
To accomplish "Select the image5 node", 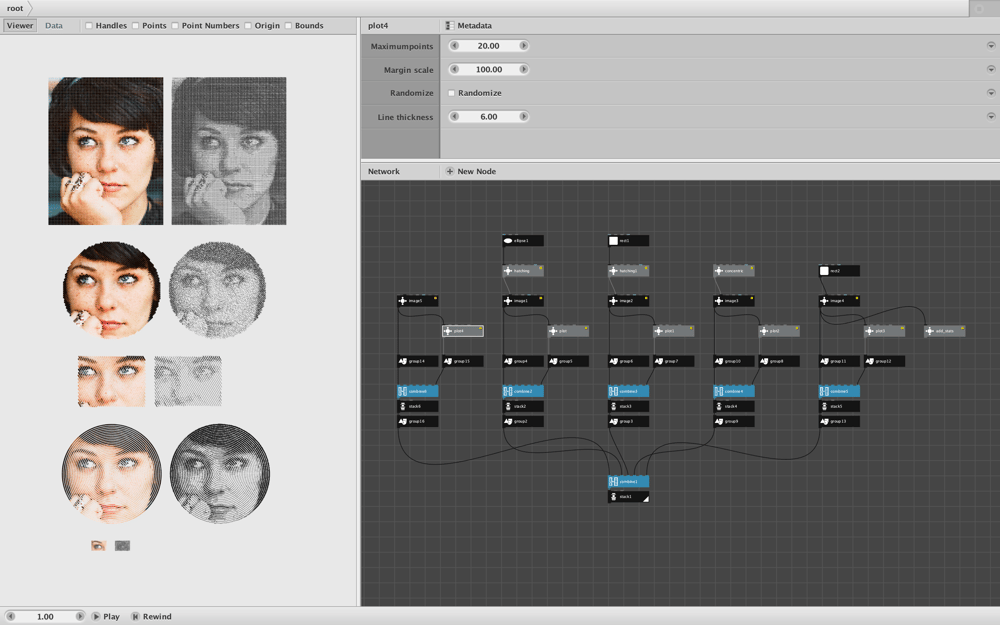I will coord(418,300).
